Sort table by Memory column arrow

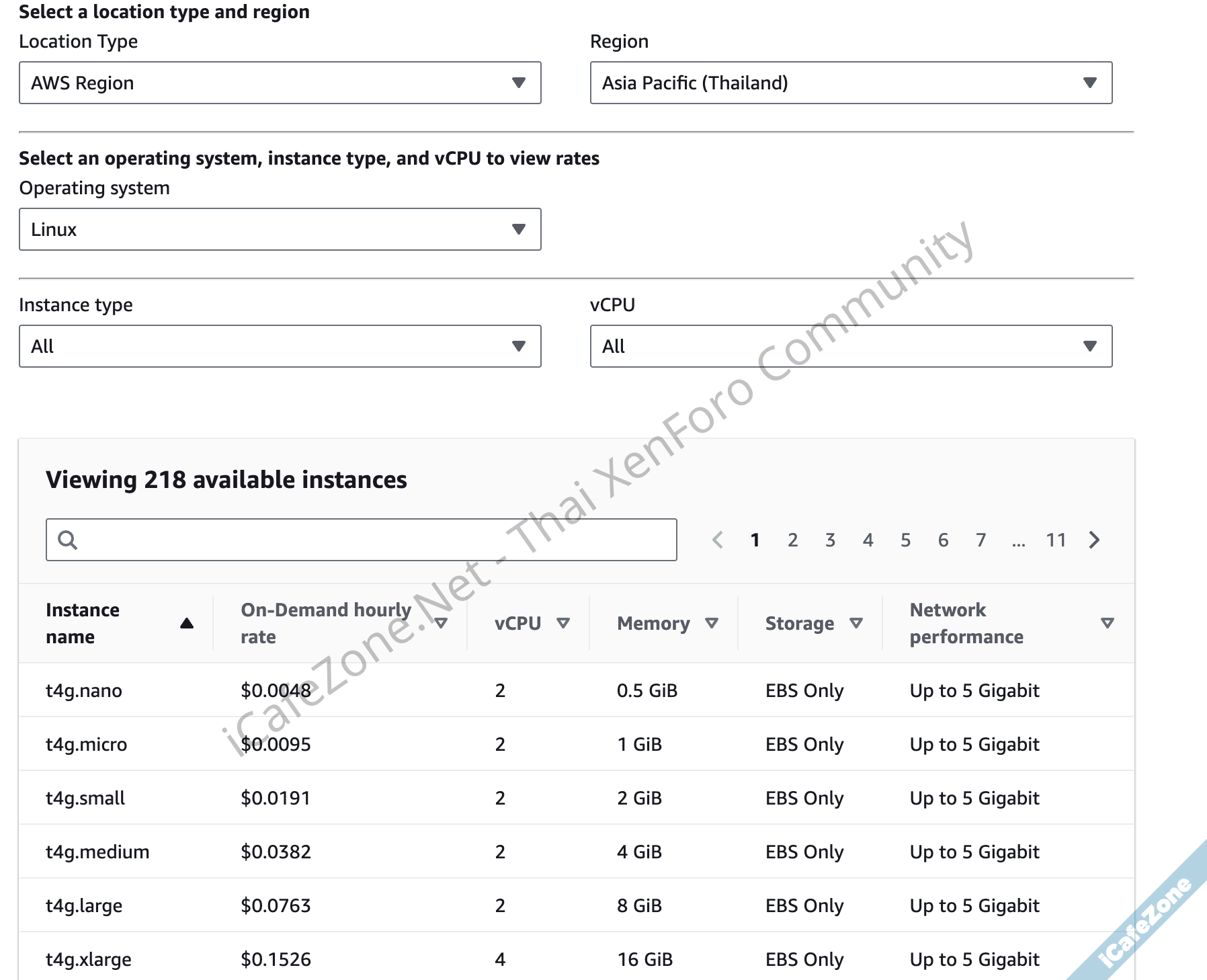(x=712, y=623)
